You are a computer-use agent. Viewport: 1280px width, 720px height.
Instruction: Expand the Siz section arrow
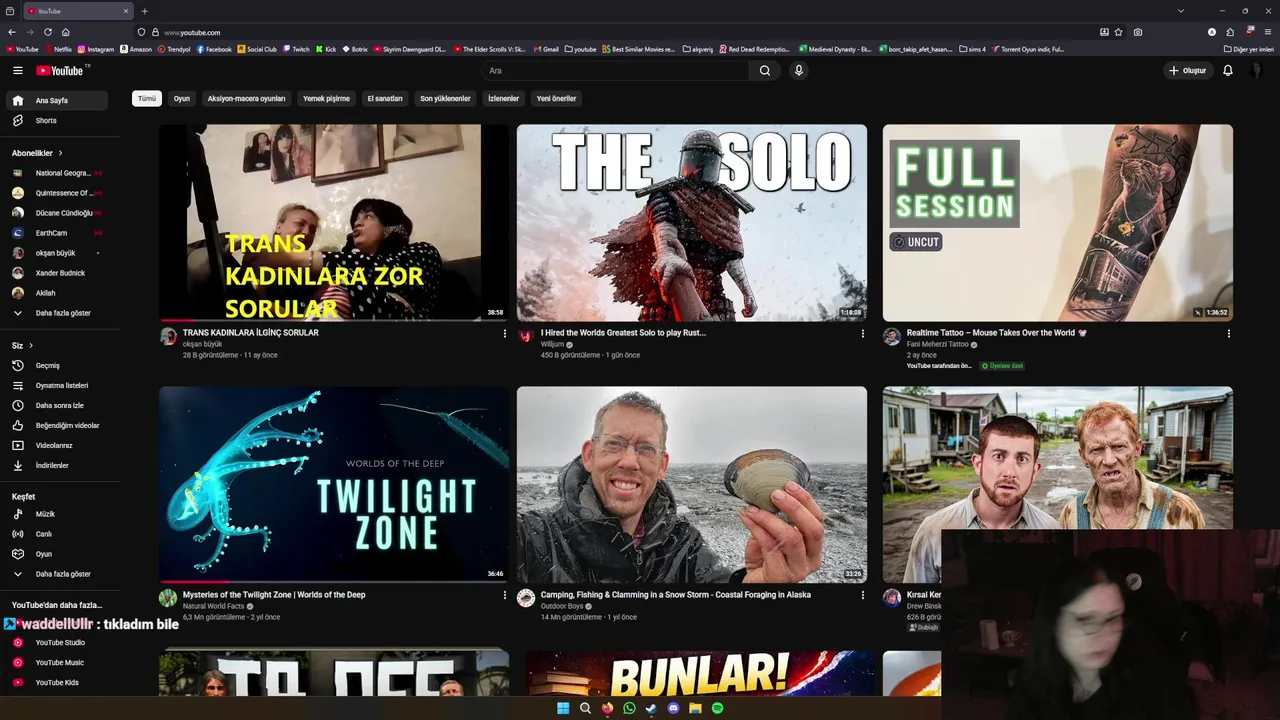[31, 345]
